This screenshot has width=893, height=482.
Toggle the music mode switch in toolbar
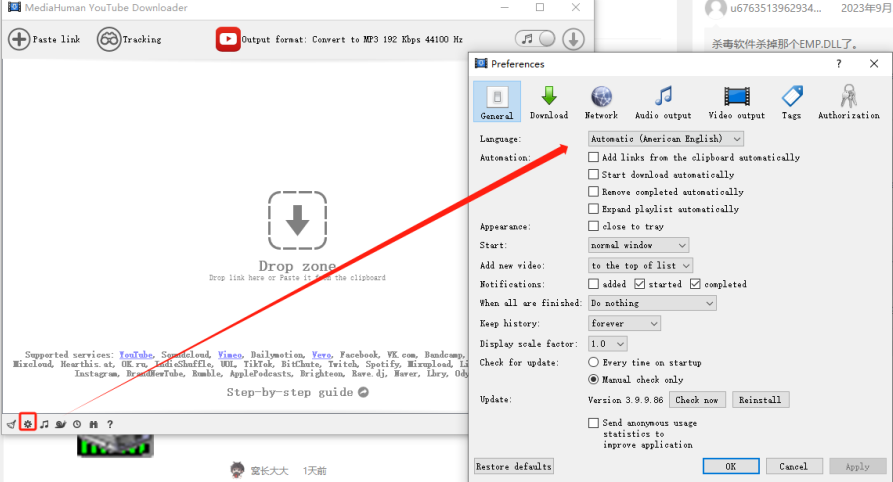click(535, 39)
